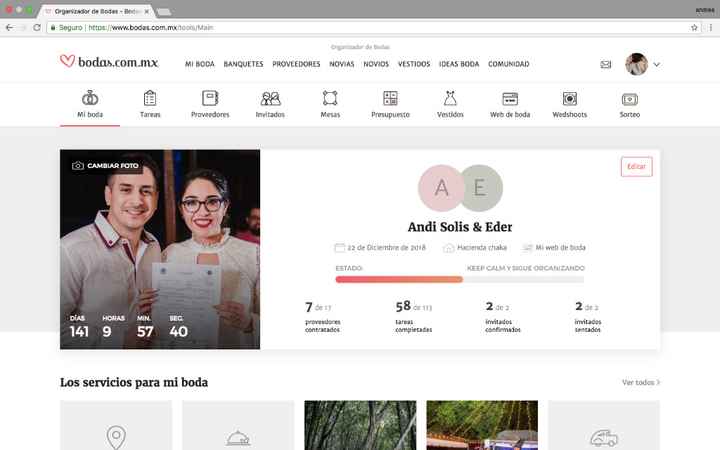Select the Mi boda tab
Viewport: 720px width, 450px height.
coord(89,103)
